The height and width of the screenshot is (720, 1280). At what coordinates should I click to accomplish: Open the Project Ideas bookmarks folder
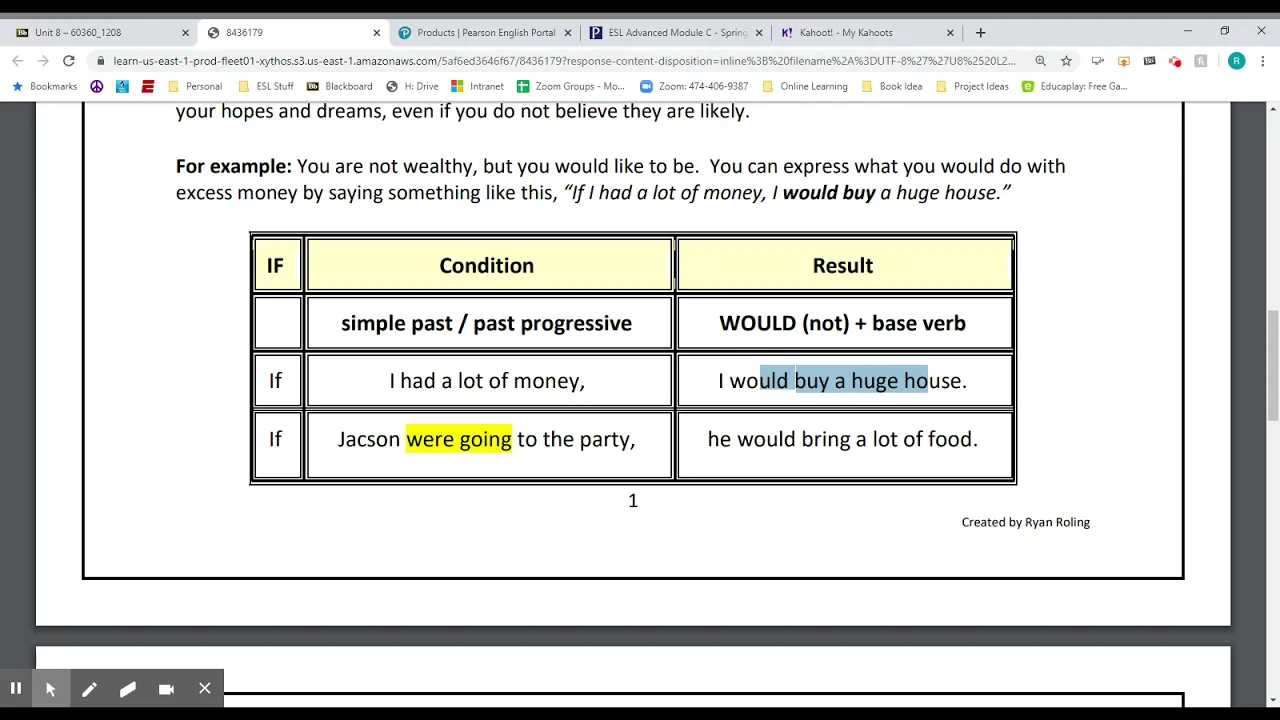pos(973,87)
